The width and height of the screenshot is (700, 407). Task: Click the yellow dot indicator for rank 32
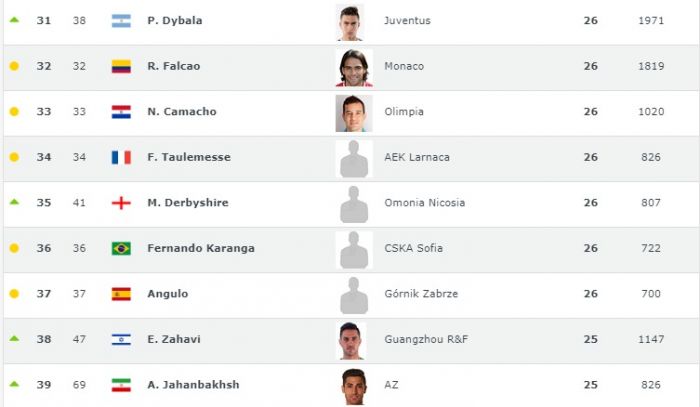tap(14, 66)
